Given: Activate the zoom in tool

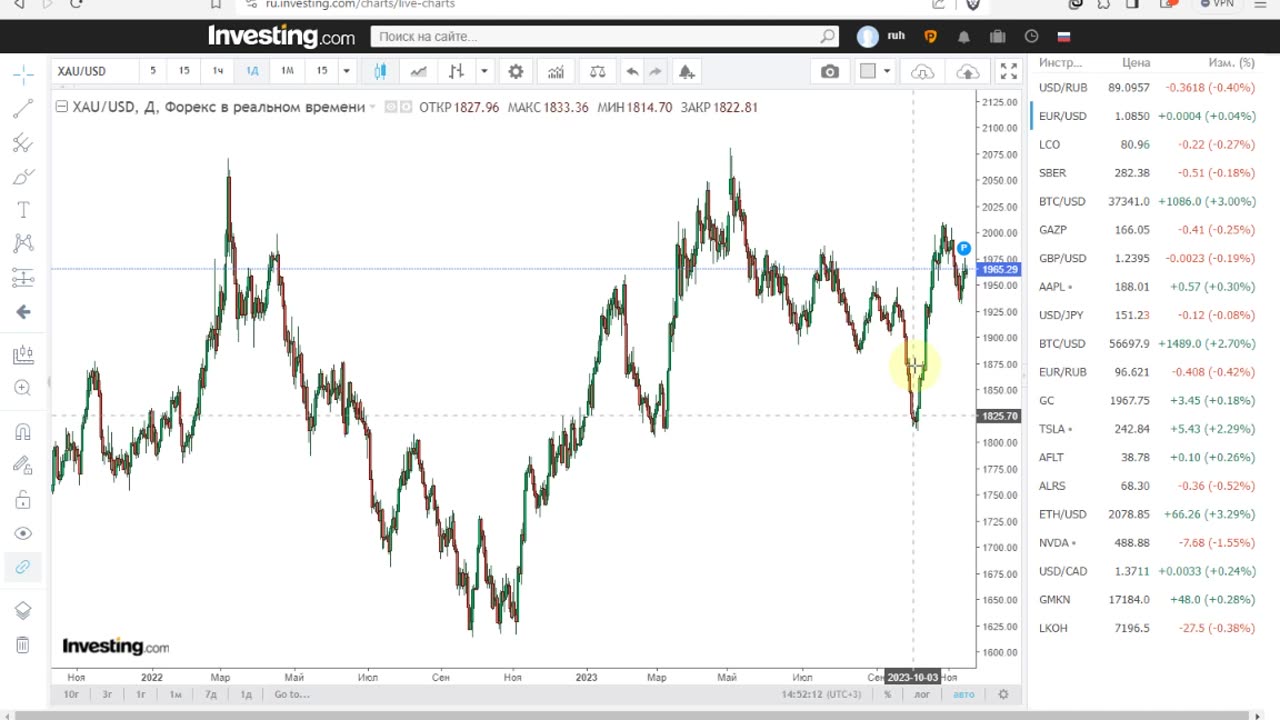Looking at the screenshot, I should pyautogui.click(x=23, y=388).
